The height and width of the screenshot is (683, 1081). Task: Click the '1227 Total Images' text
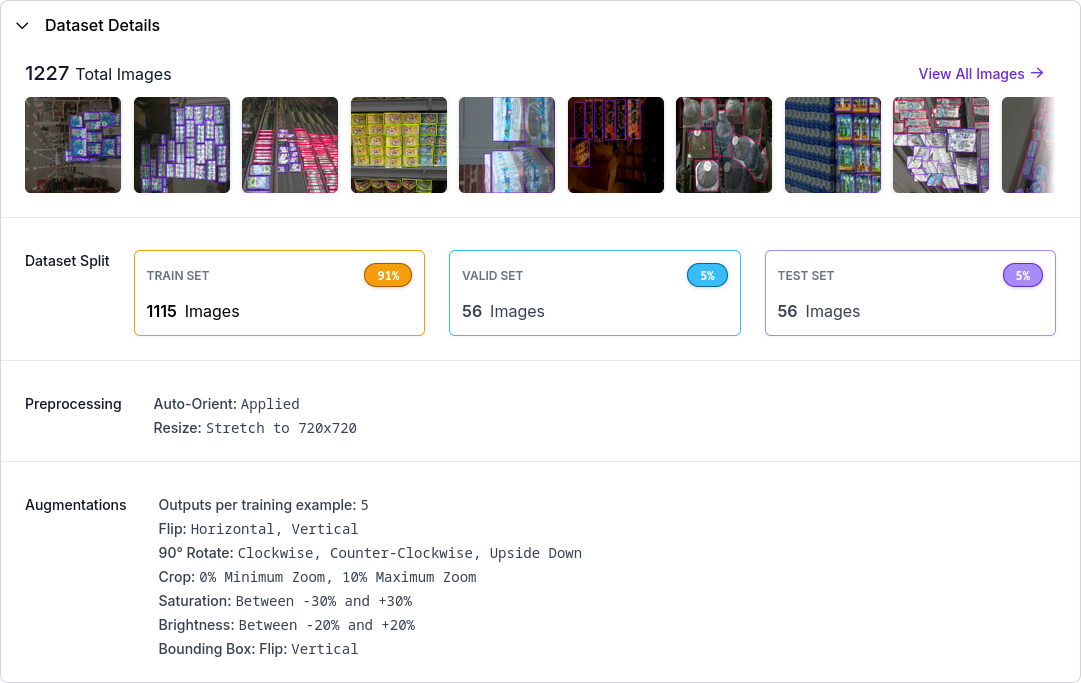[98, 74]
